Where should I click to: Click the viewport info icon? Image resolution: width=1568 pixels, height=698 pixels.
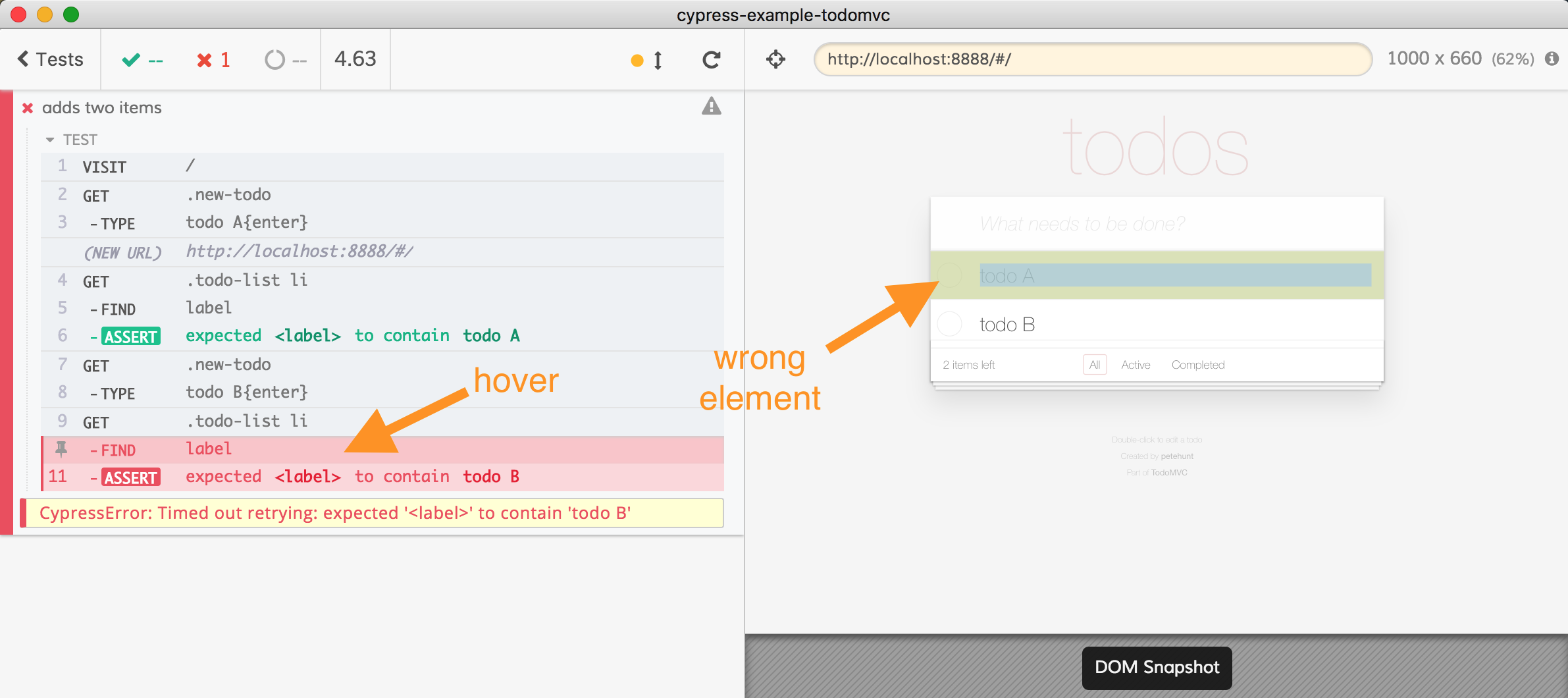click(1552, 59)
